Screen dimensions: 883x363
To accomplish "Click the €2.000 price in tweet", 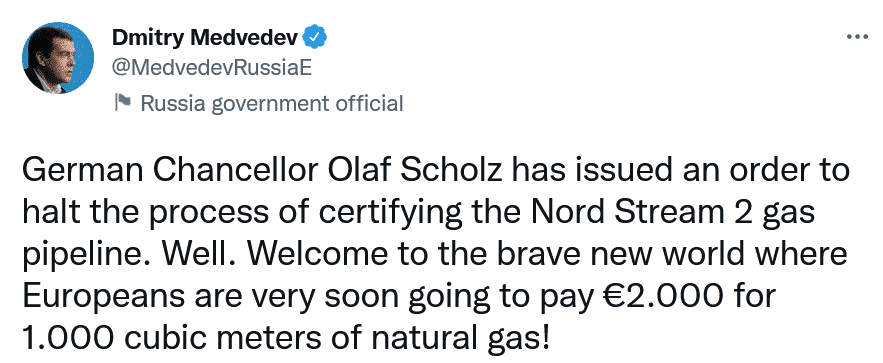I will [x=661, y=296].
